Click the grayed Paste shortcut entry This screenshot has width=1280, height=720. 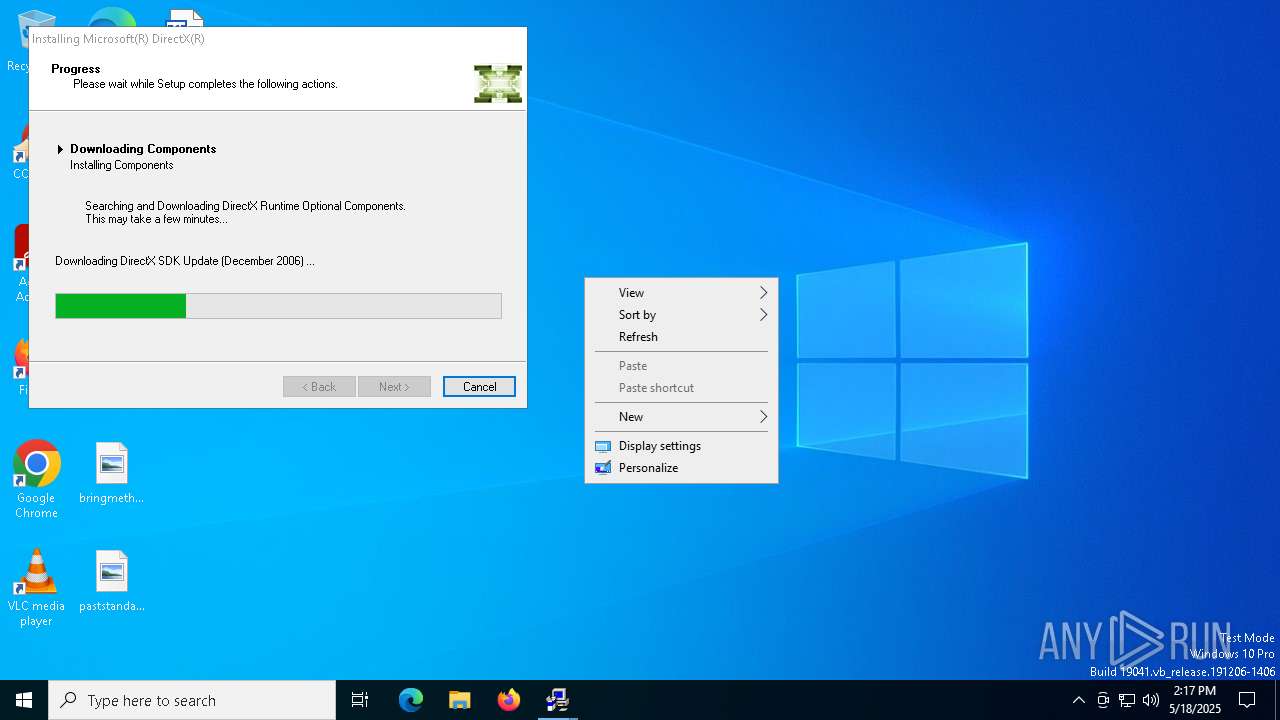pyautogui.click(x=681, y=388)
